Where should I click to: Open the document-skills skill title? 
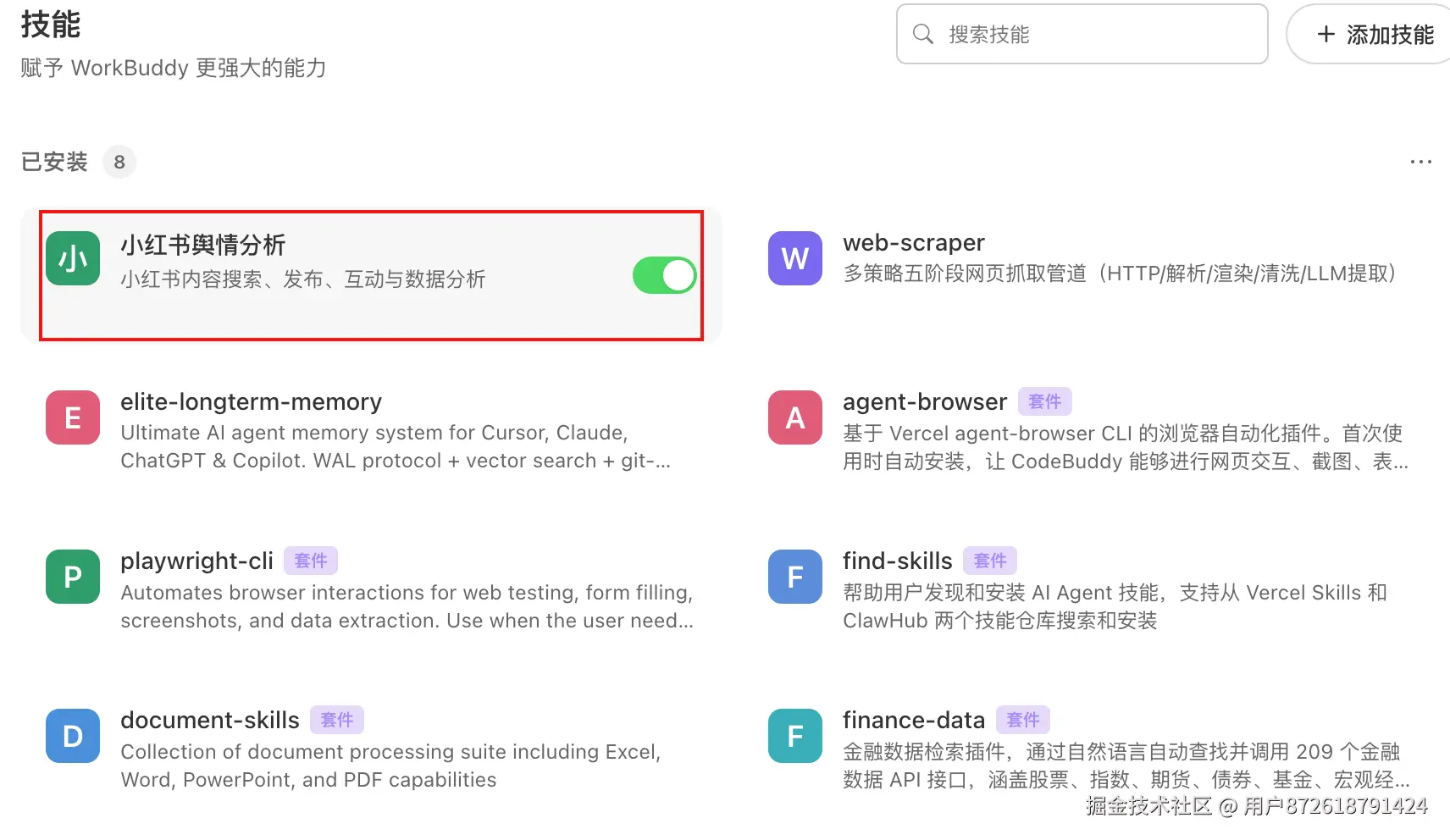[x=210, y=721]
